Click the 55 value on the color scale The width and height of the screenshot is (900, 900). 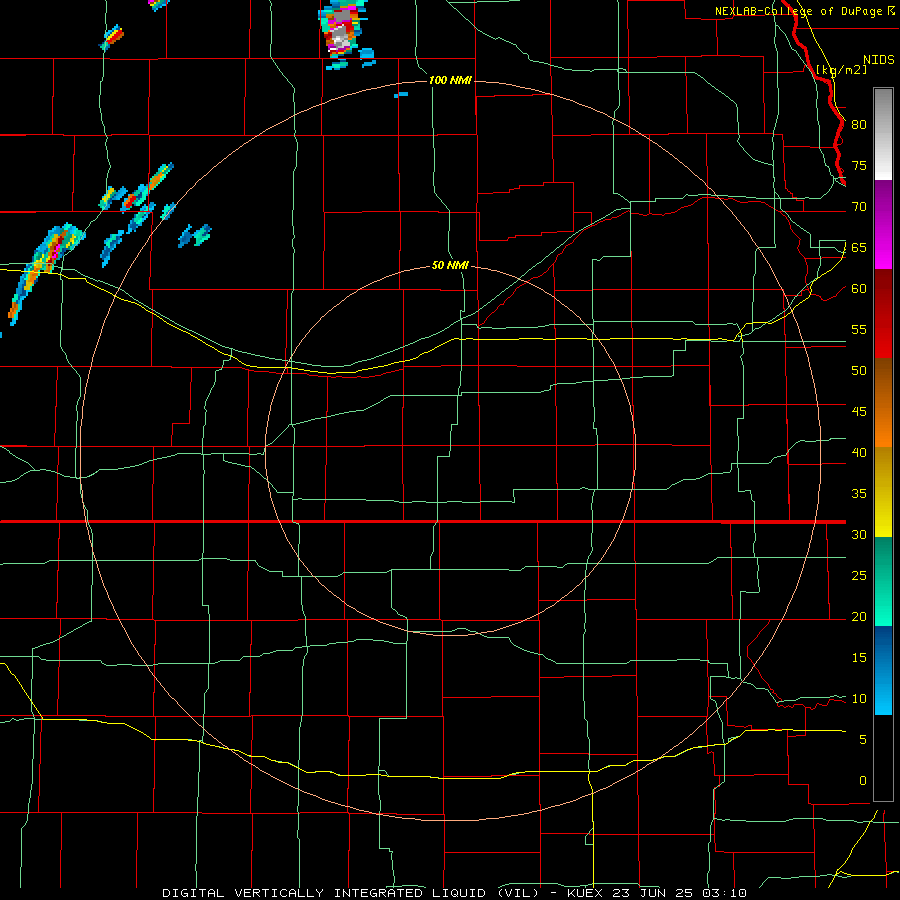859,329
